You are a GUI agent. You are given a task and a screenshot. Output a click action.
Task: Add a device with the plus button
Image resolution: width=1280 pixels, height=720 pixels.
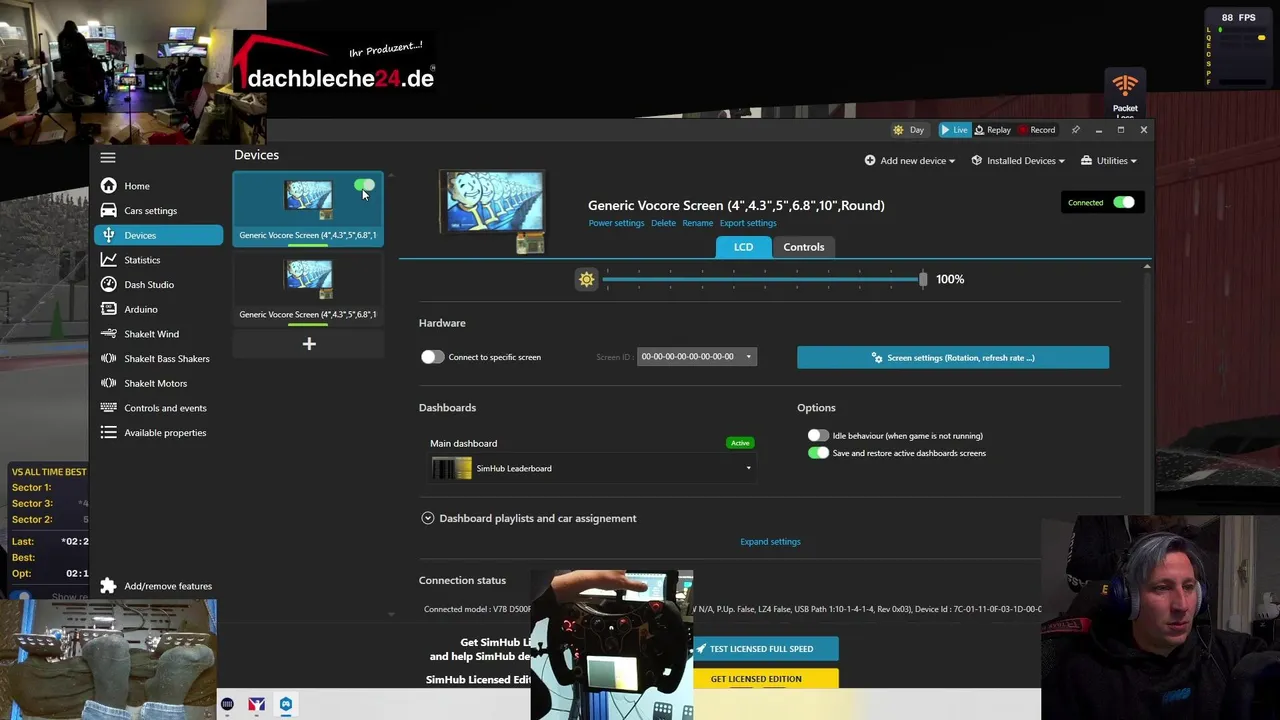click(309, 344)
